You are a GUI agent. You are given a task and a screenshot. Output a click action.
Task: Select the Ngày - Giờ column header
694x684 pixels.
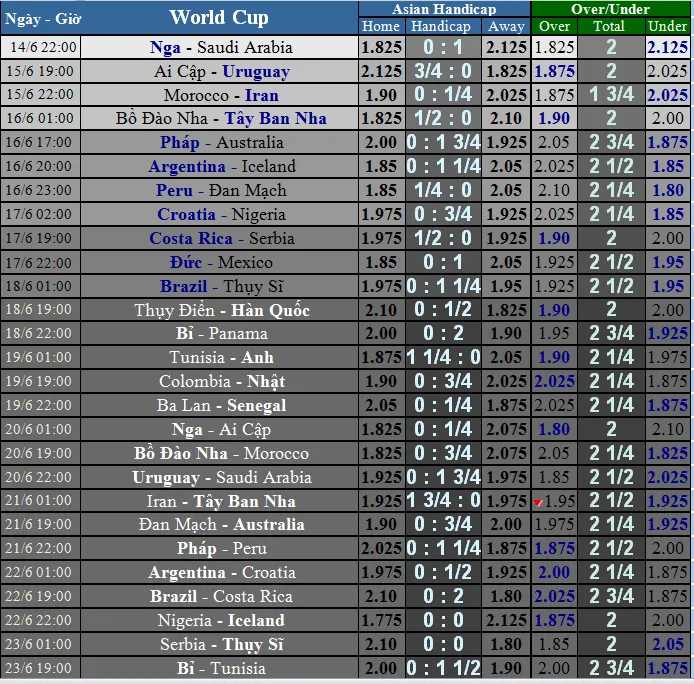(43, 18)
